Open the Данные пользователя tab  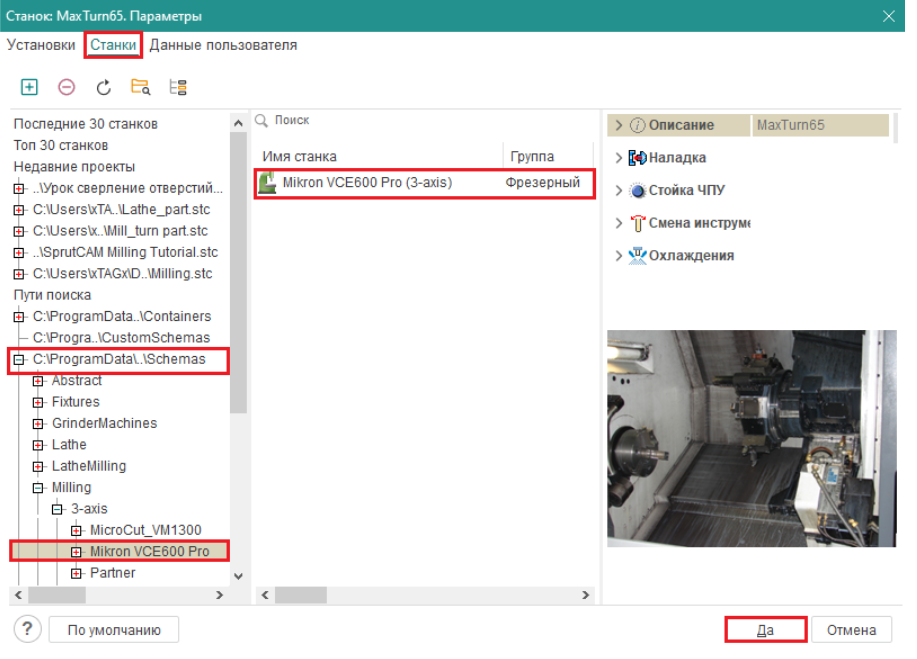[x=223, y=45]
